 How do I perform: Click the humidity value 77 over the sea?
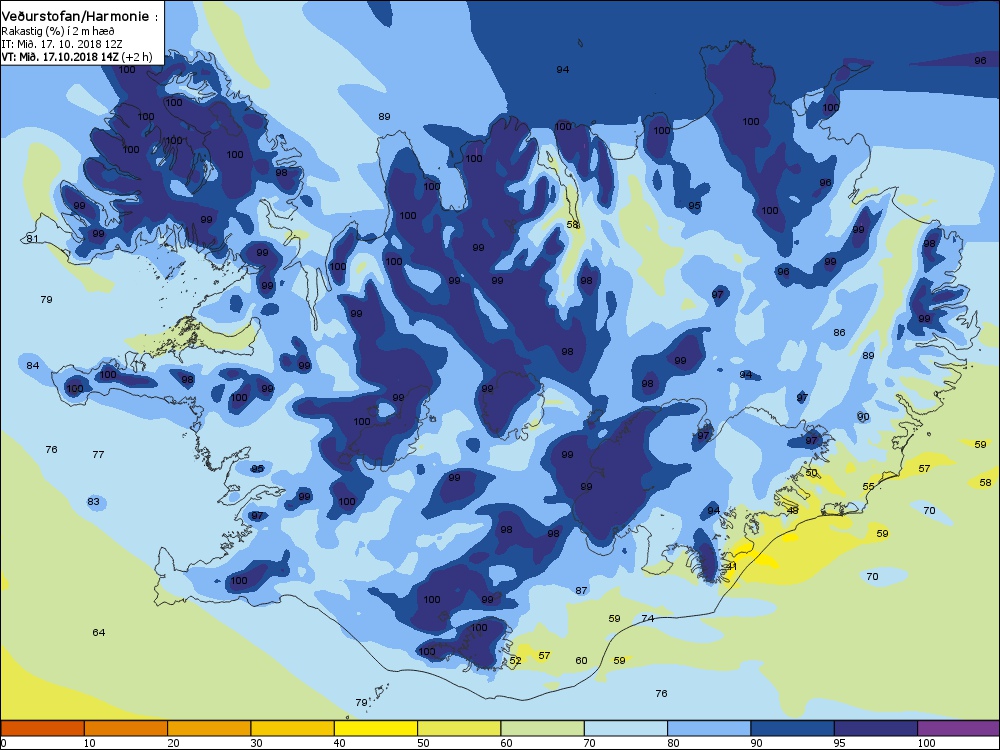click(98, 455)
